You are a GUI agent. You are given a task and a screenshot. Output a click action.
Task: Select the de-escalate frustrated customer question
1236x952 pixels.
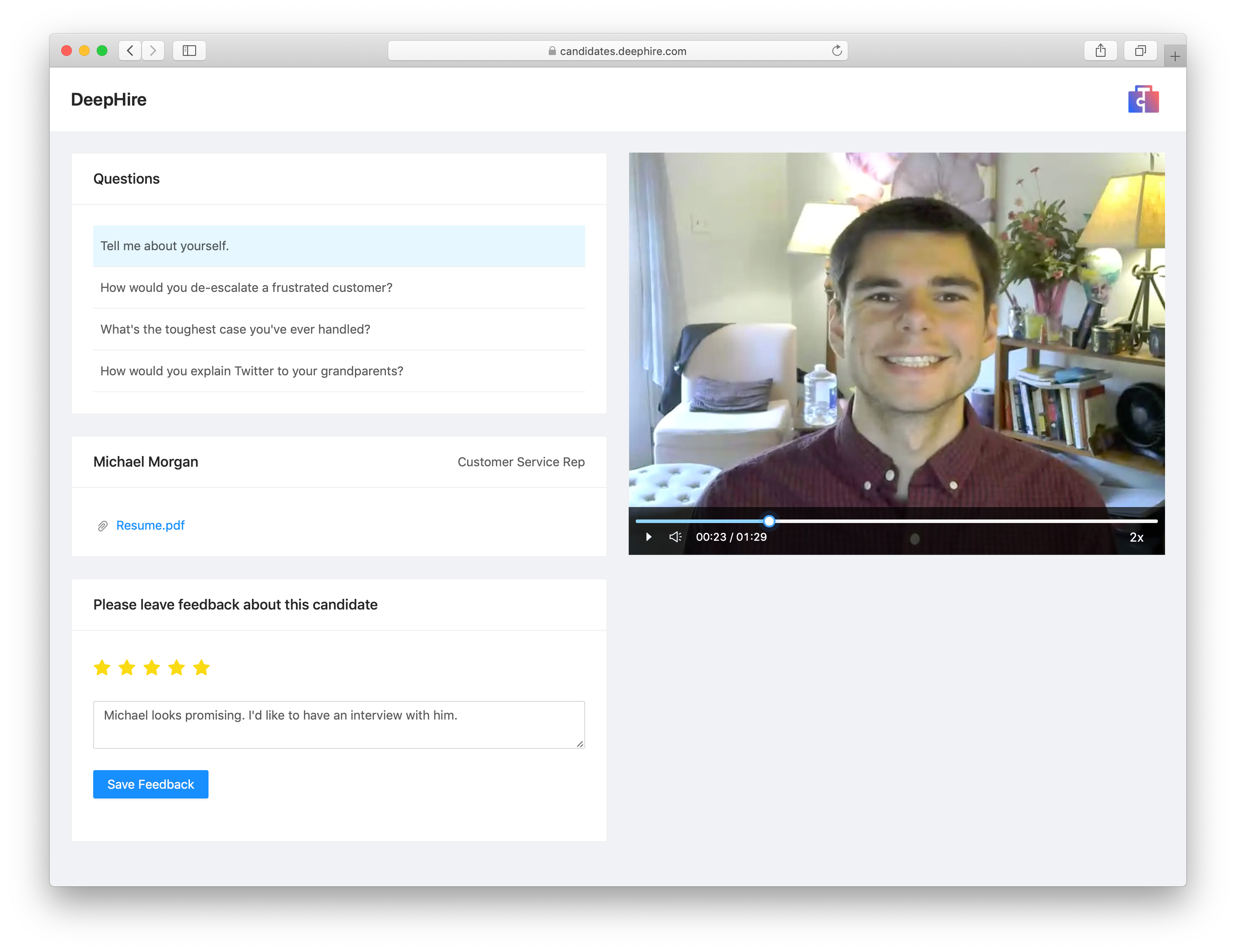pos(339,287)
